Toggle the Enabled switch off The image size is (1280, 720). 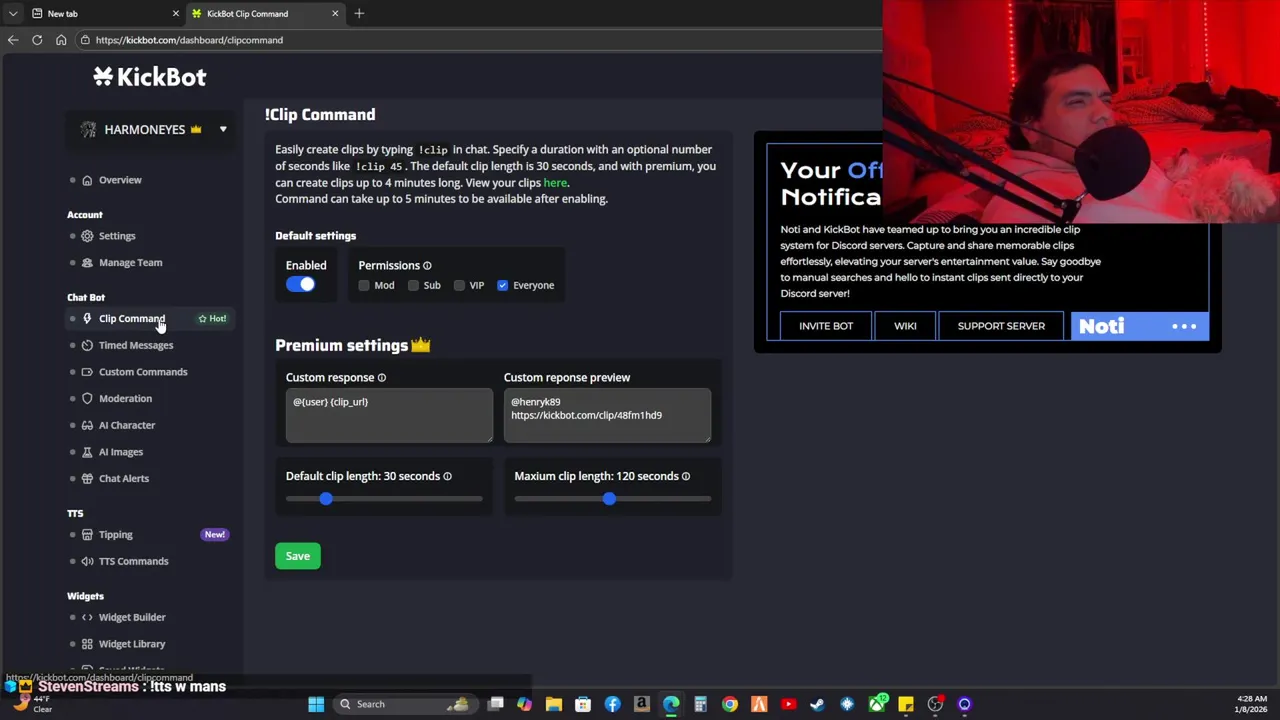[300, 285]
